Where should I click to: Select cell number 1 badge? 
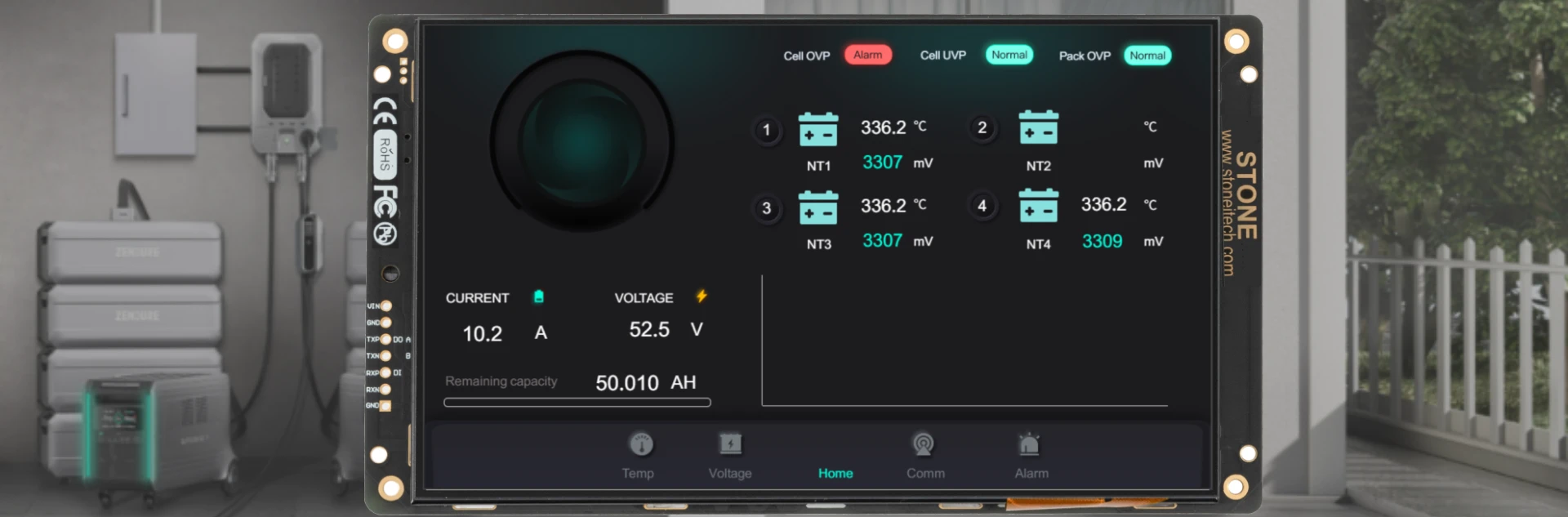[766, 130]
